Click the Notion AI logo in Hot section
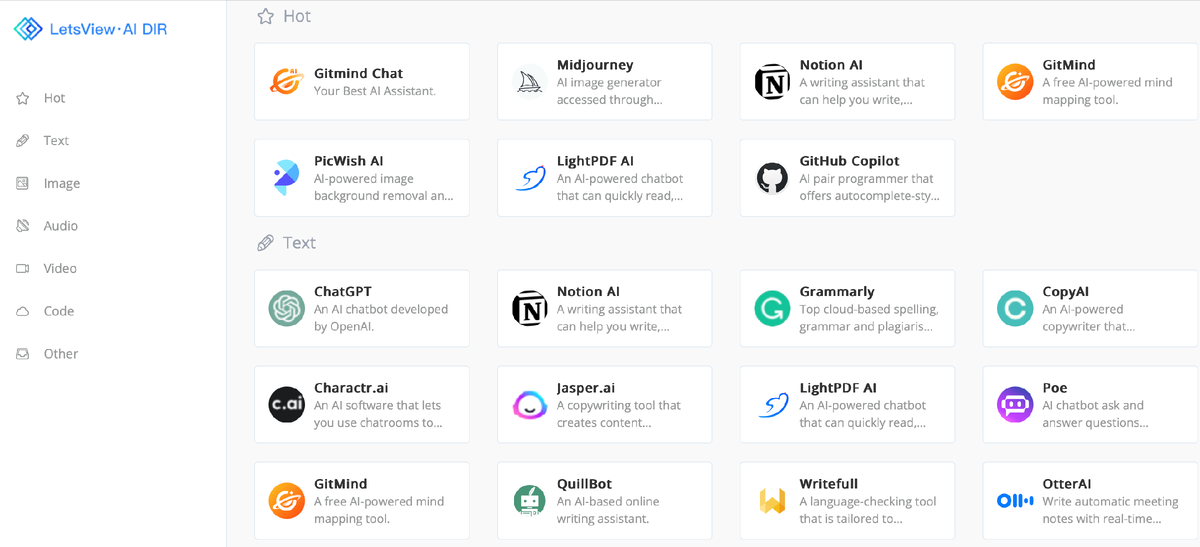This screenshot has width=1200, height=547. 772,82
